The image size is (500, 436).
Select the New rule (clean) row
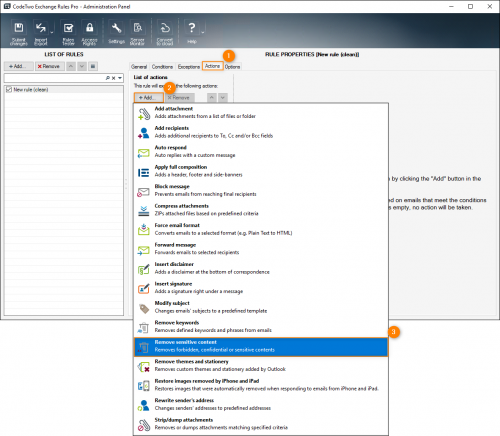click(64, 90)
